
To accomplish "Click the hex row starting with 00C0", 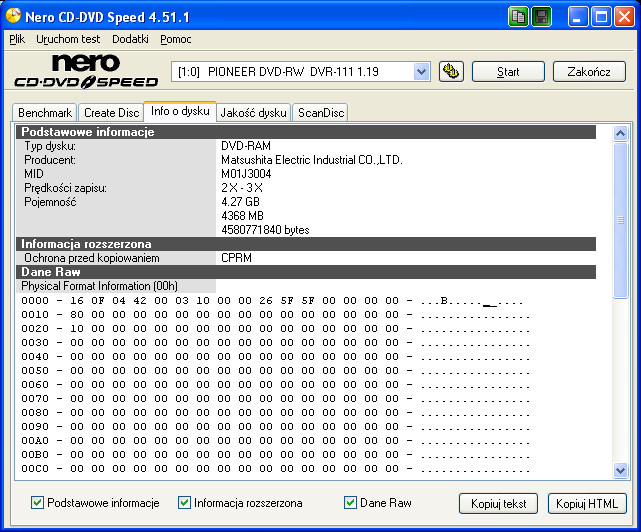I will tap(275, 469).
